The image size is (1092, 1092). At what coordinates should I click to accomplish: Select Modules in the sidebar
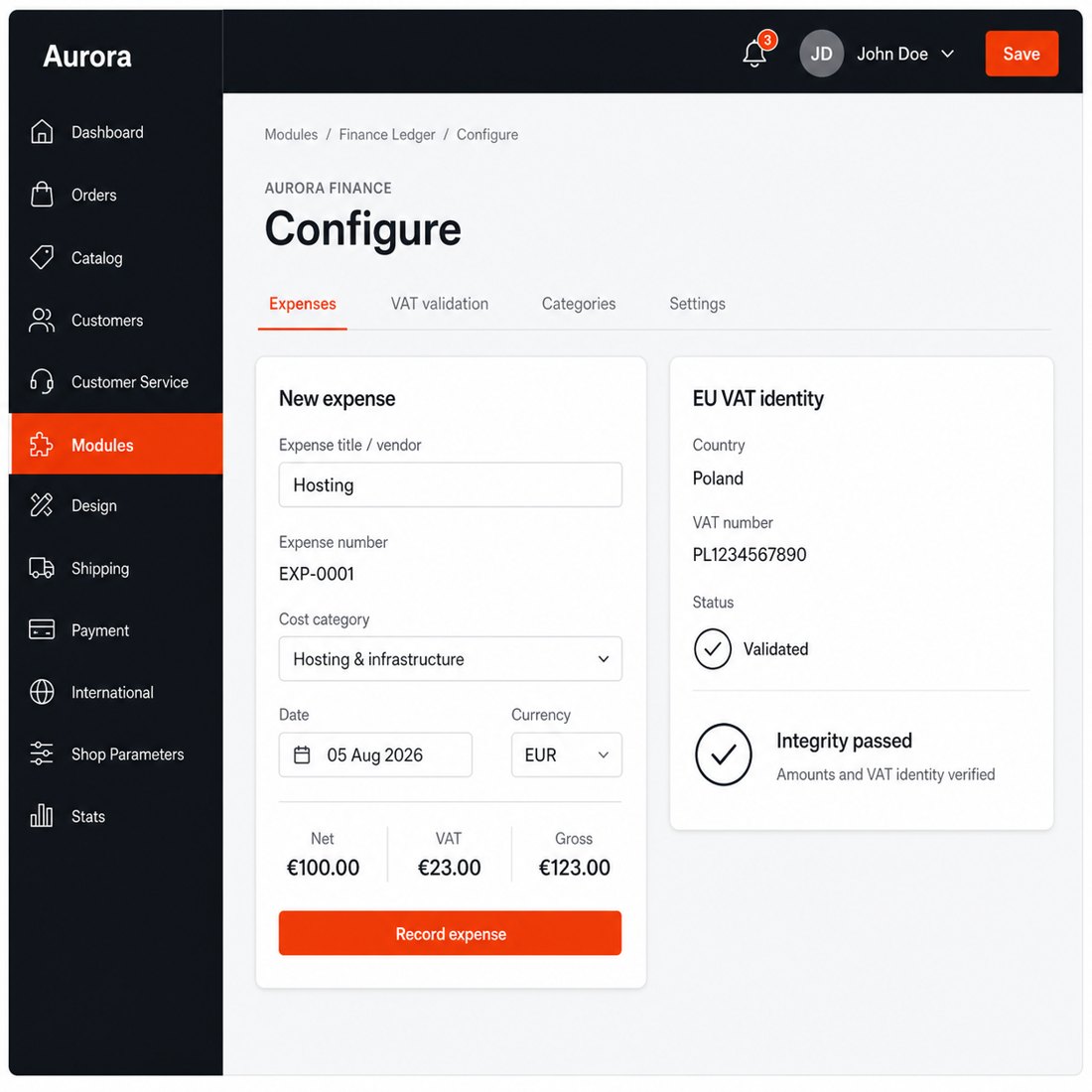(116, 445)
